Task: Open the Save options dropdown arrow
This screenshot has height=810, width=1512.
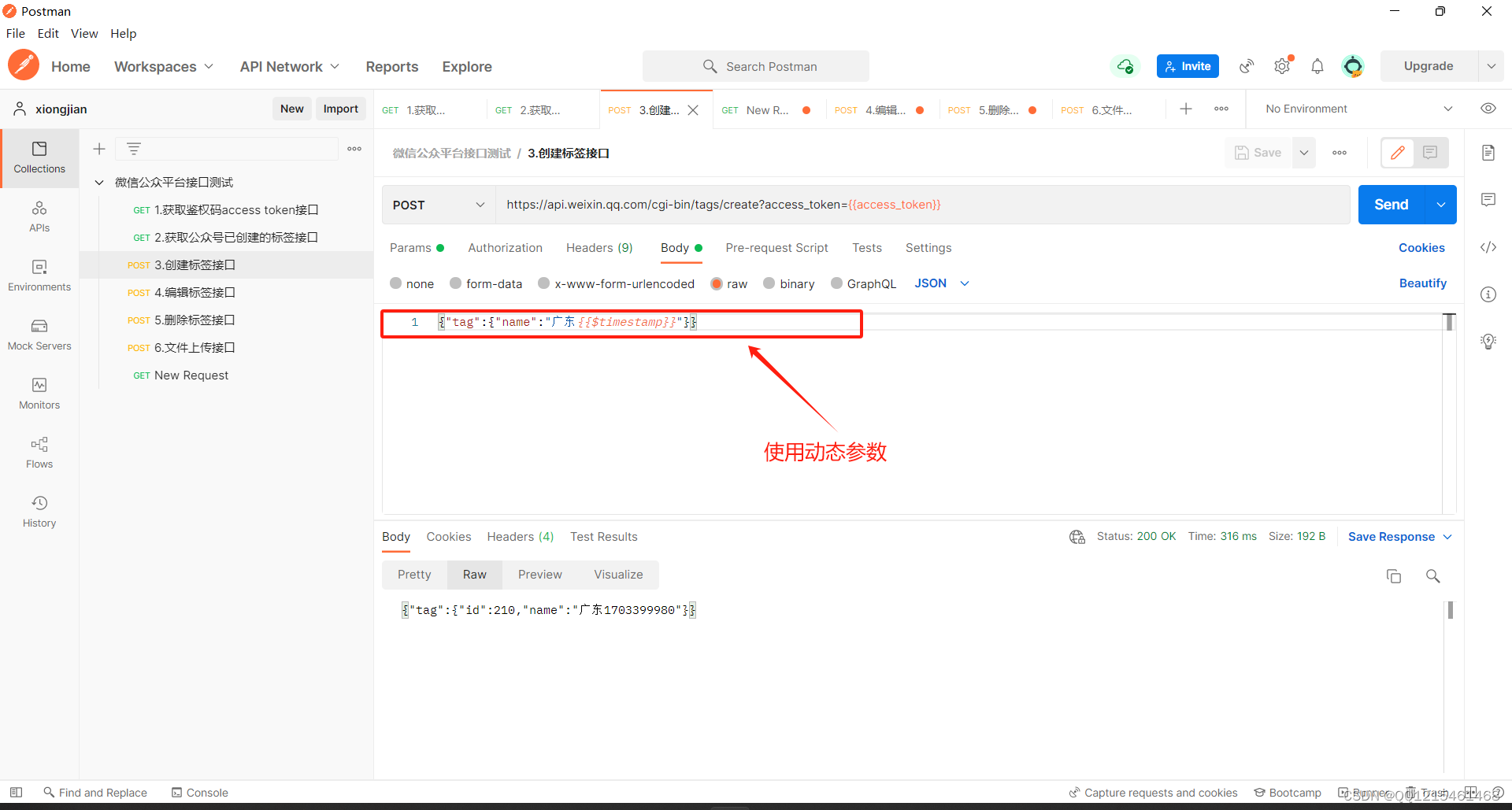Action: click(1304, 153)
